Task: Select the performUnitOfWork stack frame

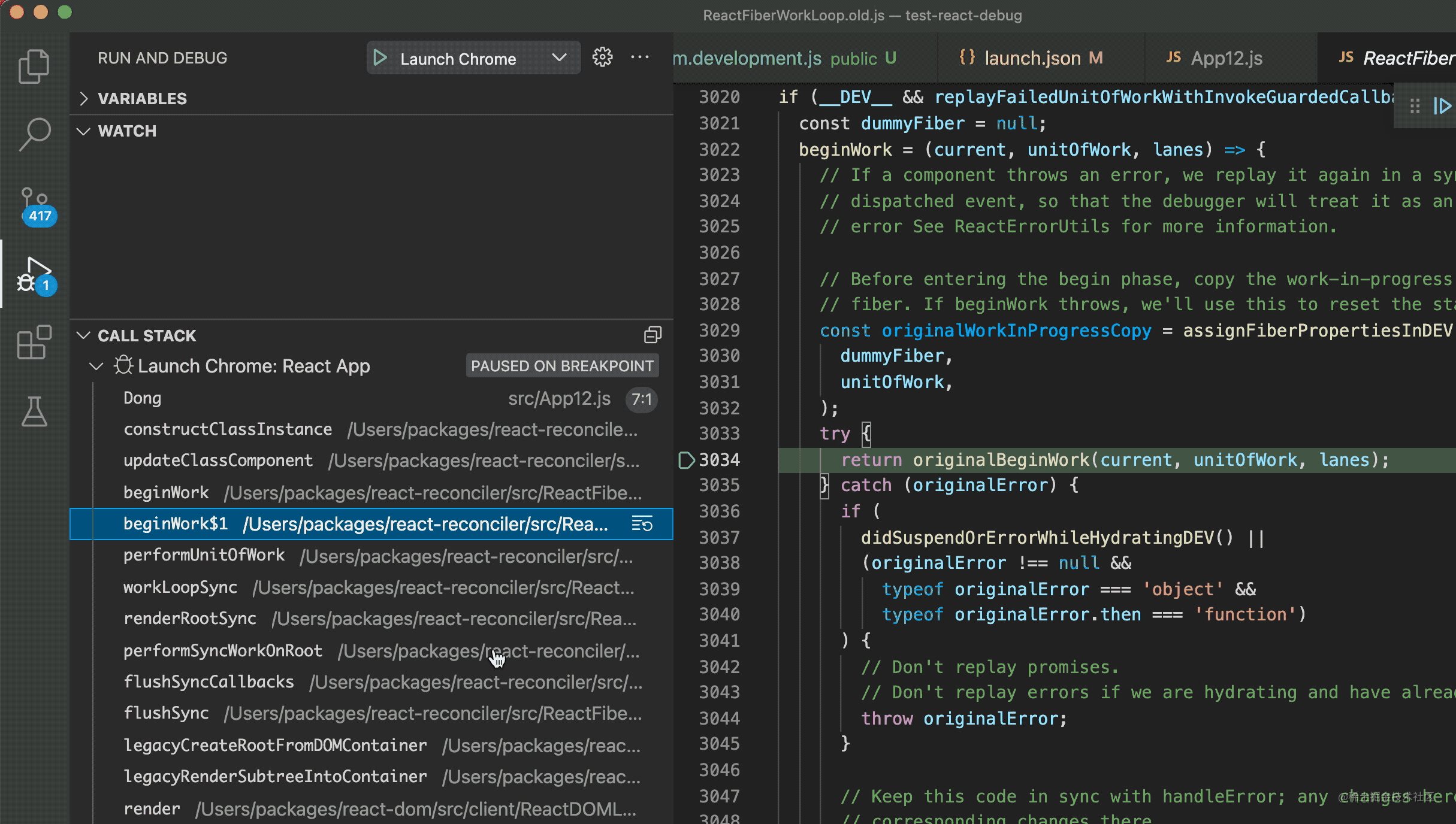Action: 204,555
